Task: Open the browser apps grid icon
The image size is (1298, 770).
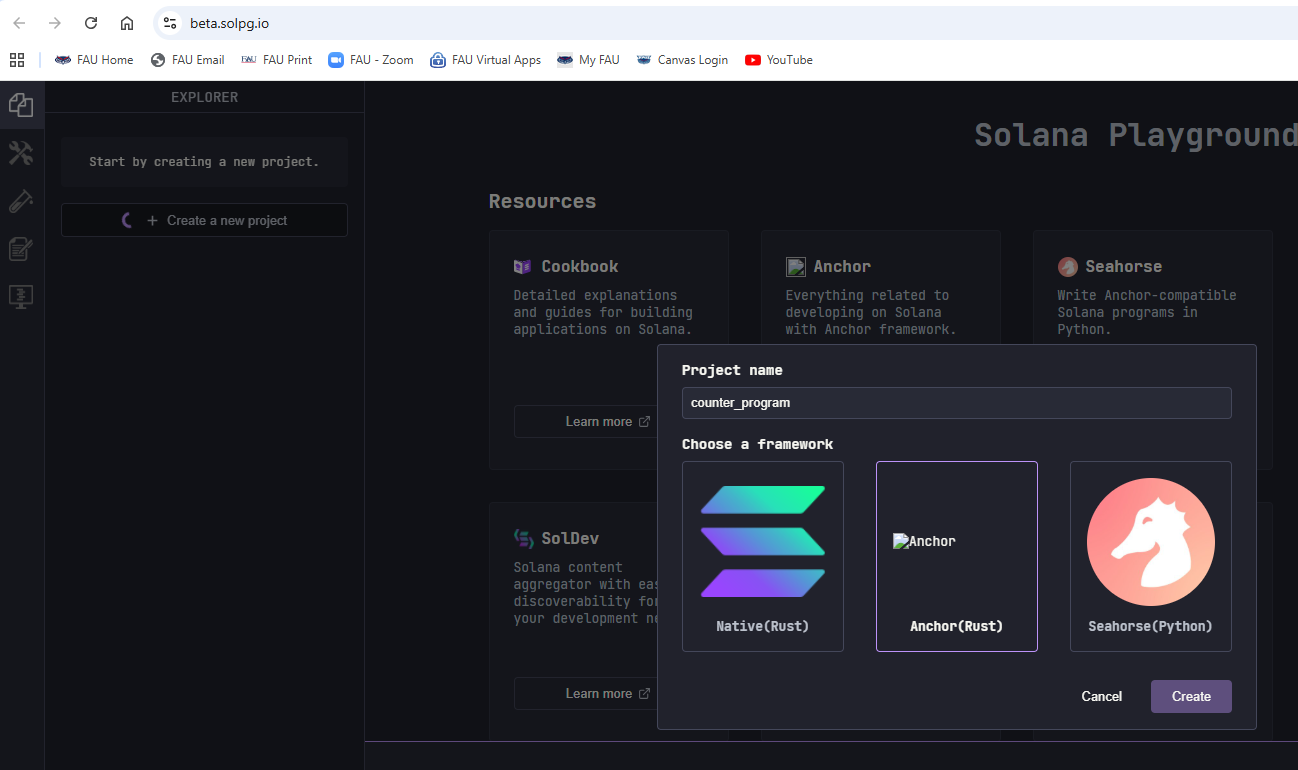Action: point(17,60)
